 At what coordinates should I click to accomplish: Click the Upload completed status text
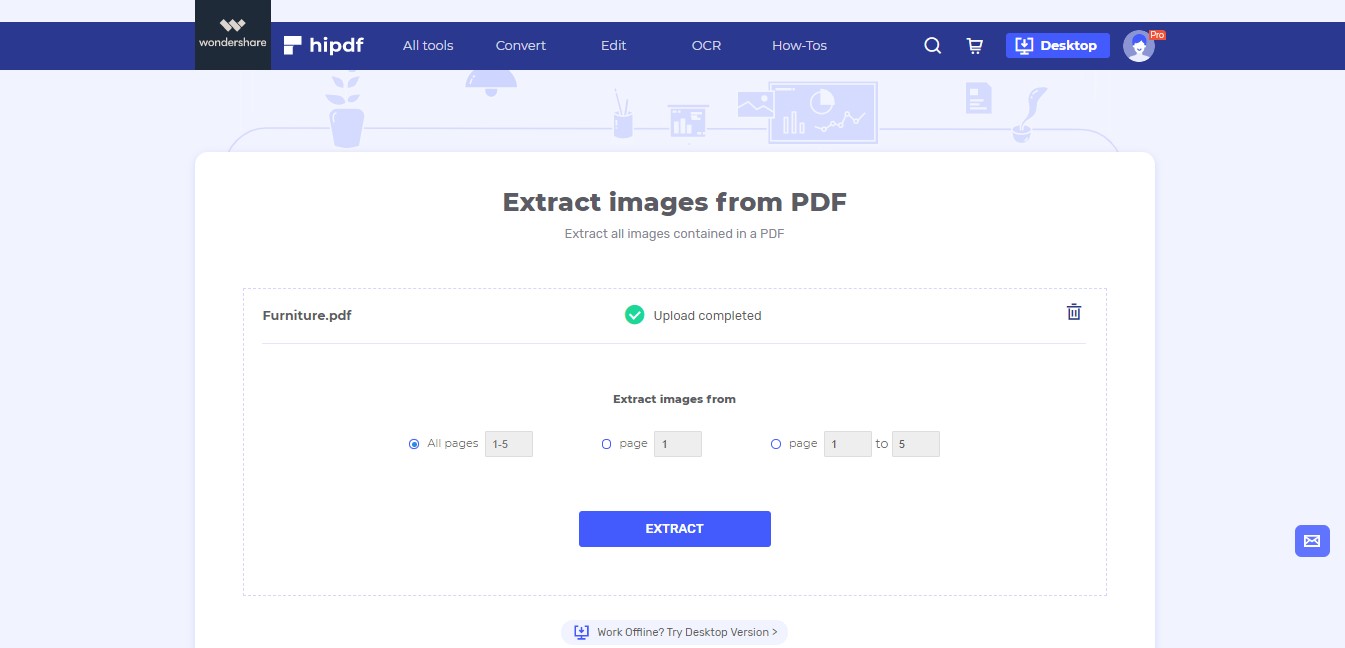(707, 316)
